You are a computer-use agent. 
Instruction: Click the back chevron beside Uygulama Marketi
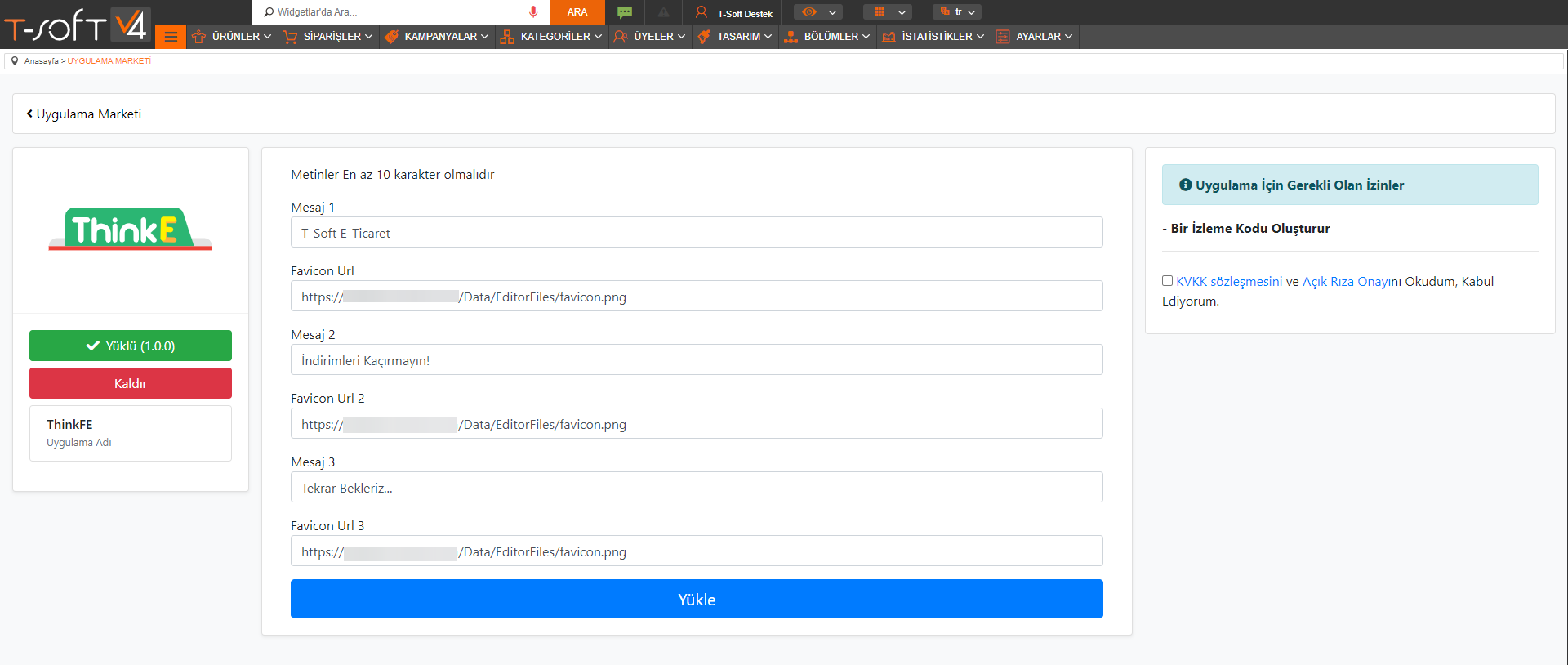point(29,114)
